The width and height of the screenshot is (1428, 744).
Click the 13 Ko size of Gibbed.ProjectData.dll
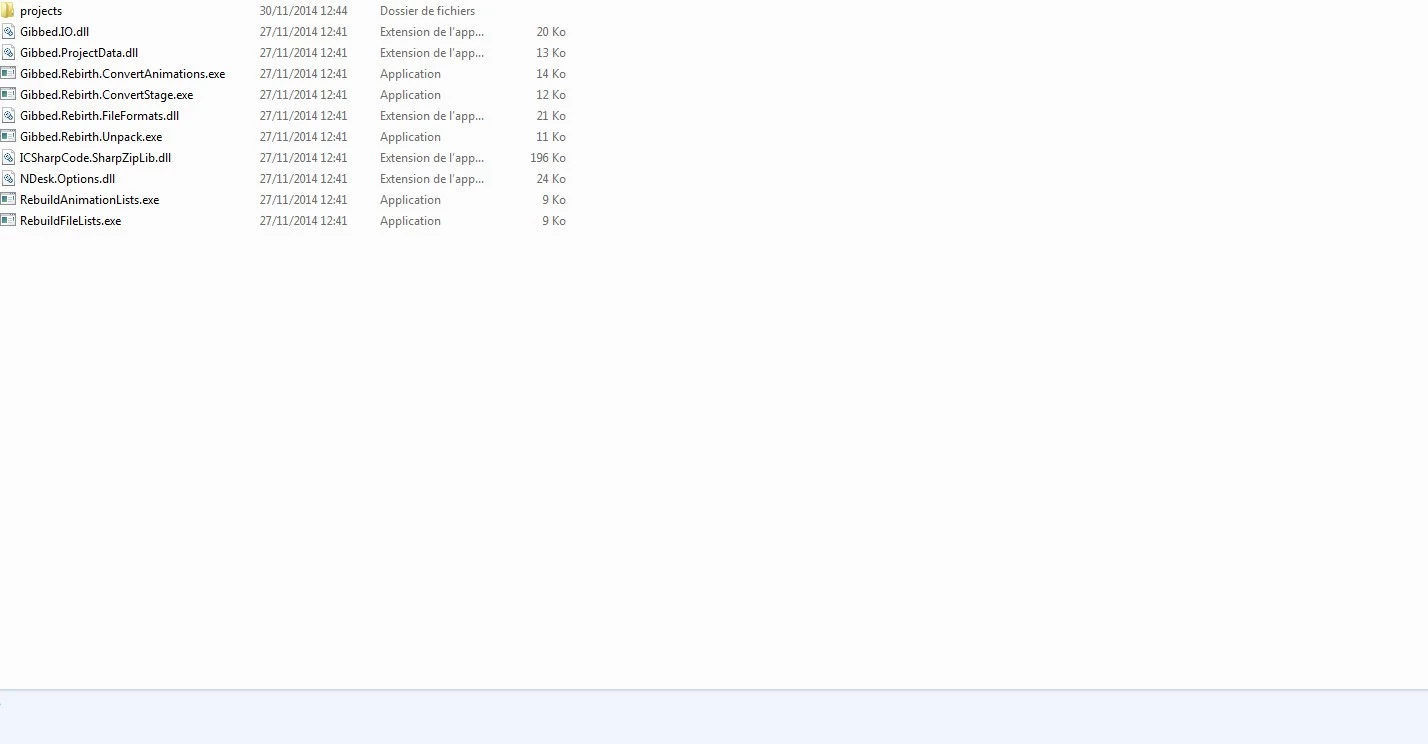[551, 53]
